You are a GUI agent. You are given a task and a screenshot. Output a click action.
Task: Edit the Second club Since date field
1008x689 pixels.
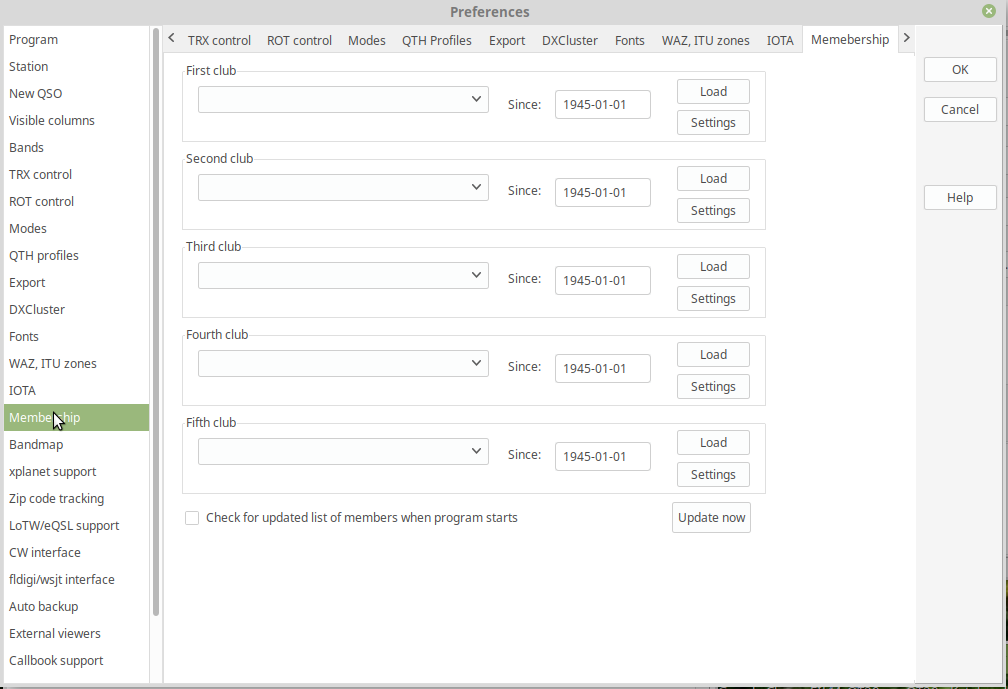pyautogui.click(x=602, y=192)
